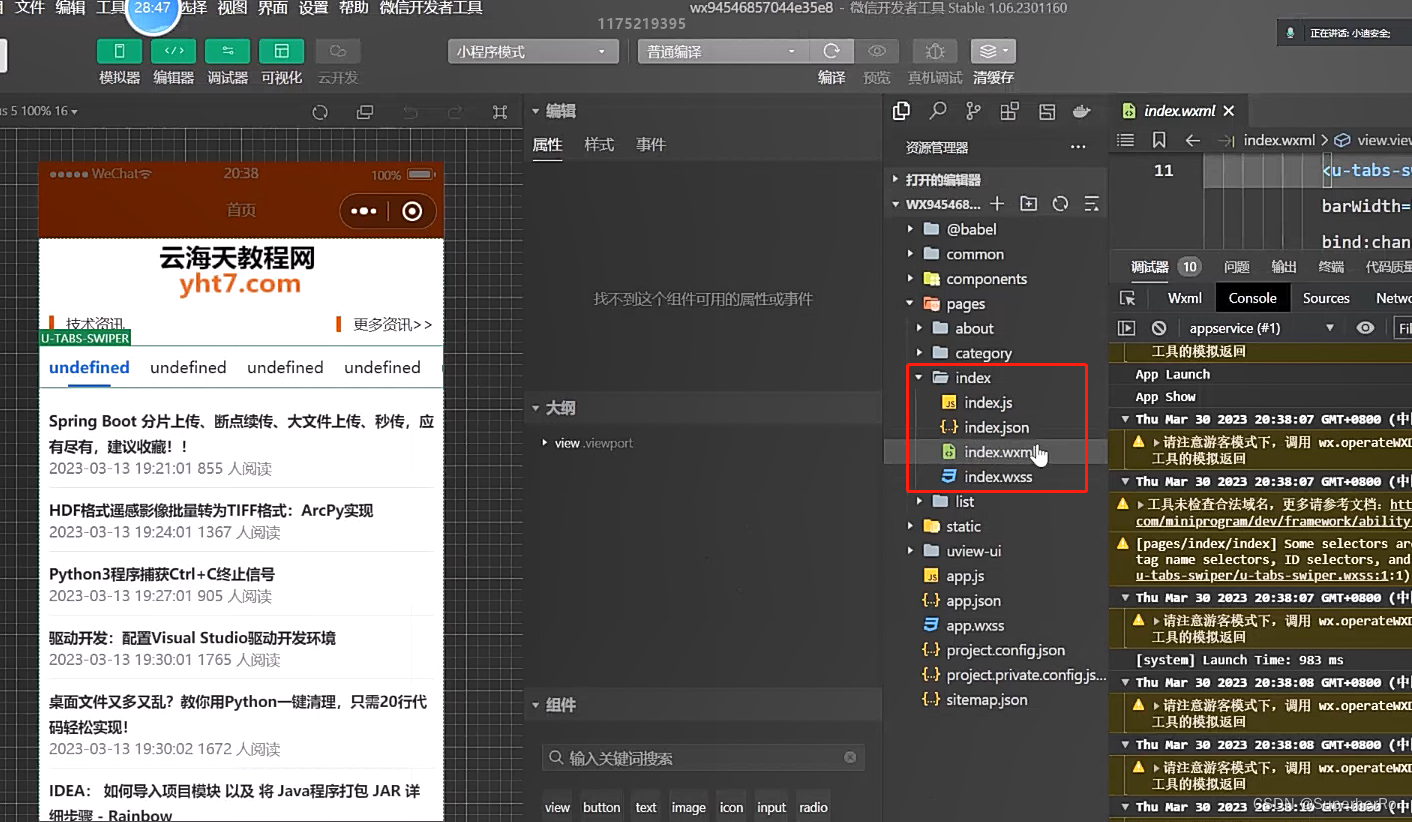
Task: Switch to the Console devtools tab
Action: click(1252, 298)
